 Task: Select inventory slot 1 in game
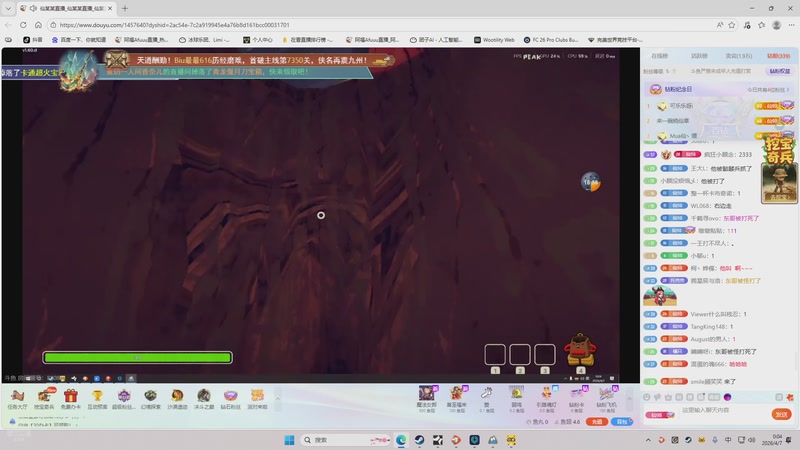point(495,355)
